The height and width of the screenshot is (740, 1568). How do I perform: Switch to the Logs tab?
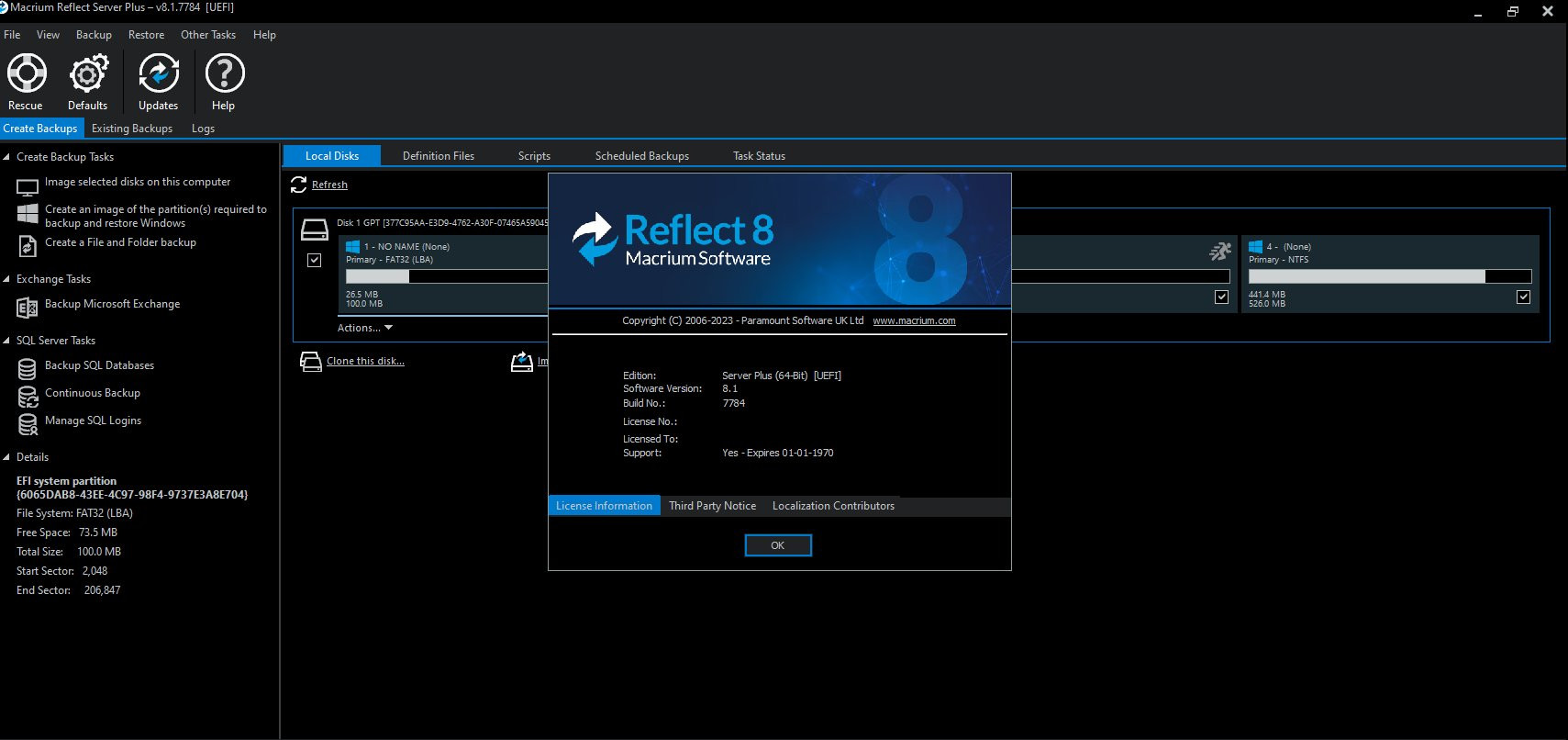coord(203,129)
